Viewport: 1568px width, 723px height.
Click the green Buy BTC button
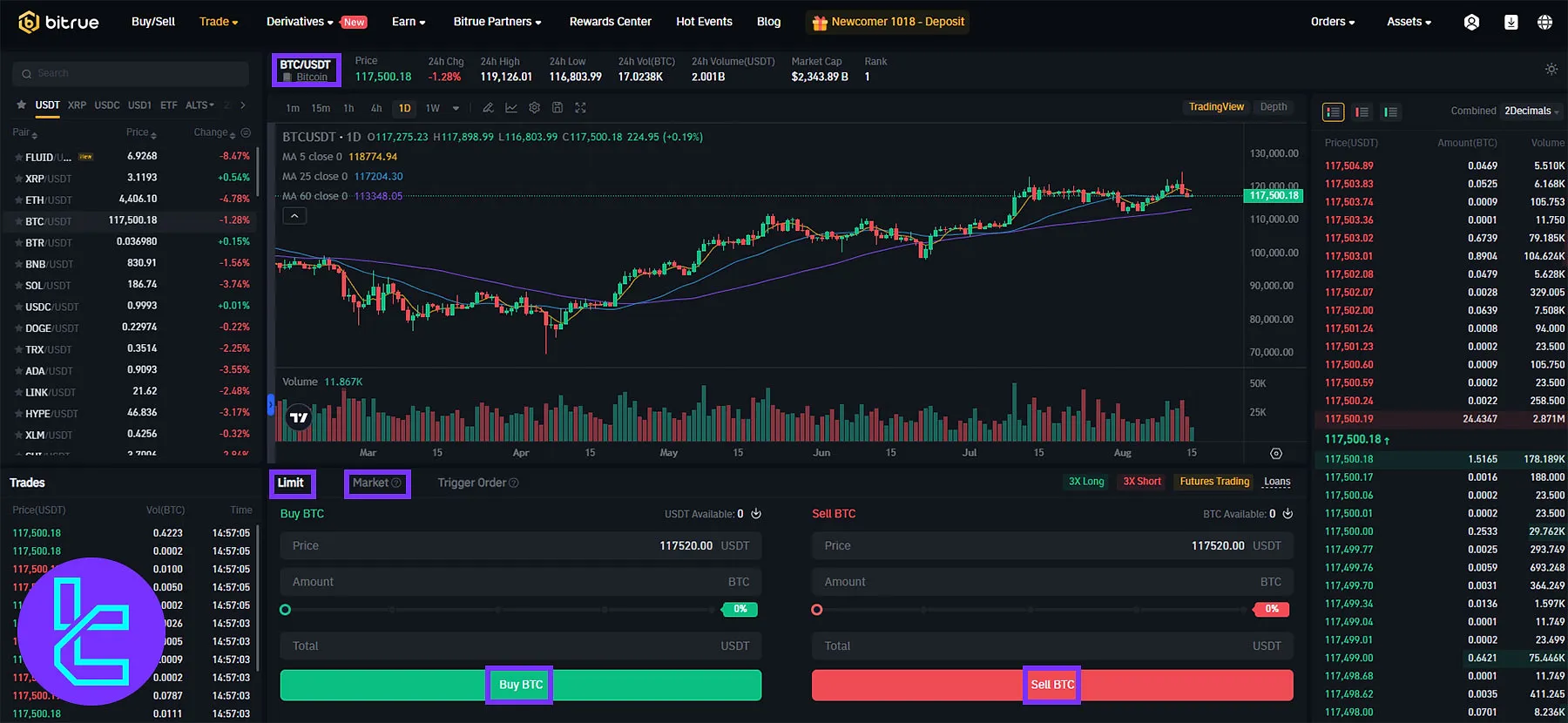pos(521,685)
